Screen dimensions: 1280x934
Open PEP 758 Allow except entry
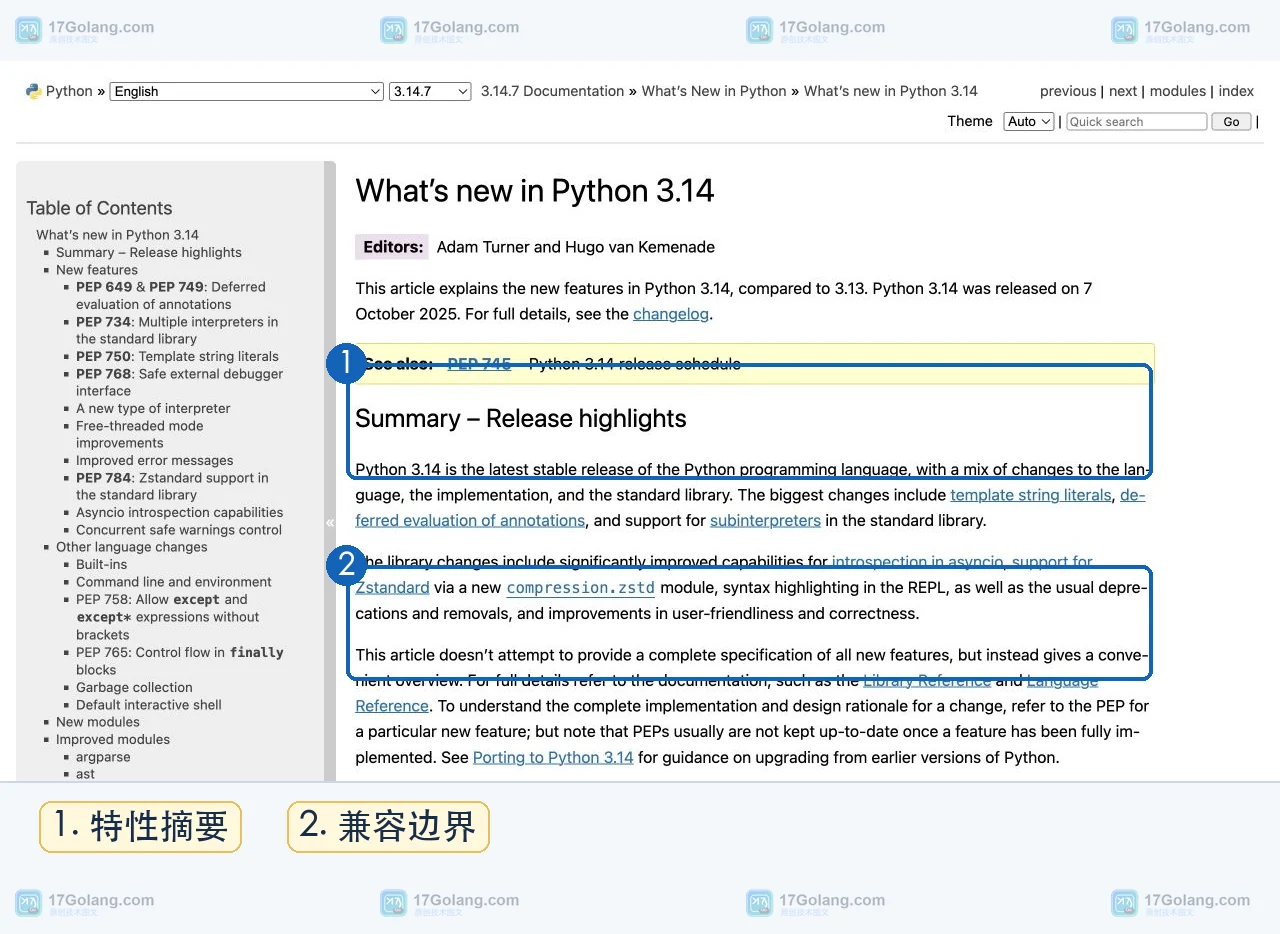[168, 617]
